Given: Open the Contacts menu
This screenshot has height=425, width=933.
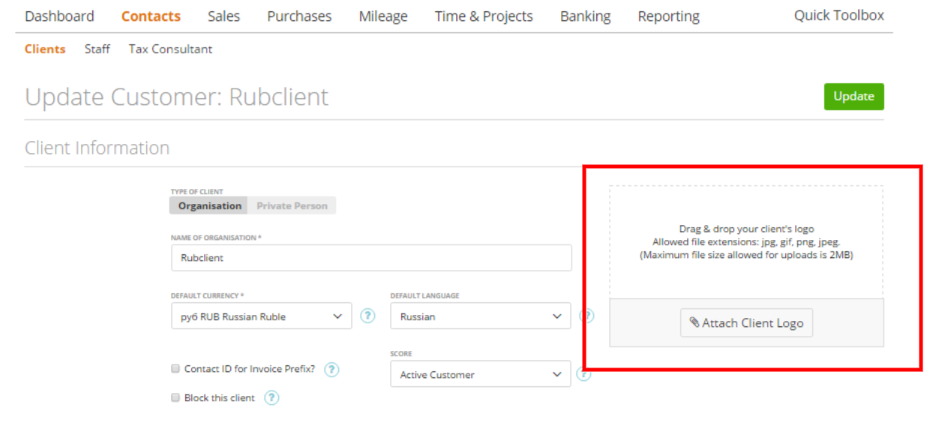Looking at the screenshot, I should tap(151, 16).
